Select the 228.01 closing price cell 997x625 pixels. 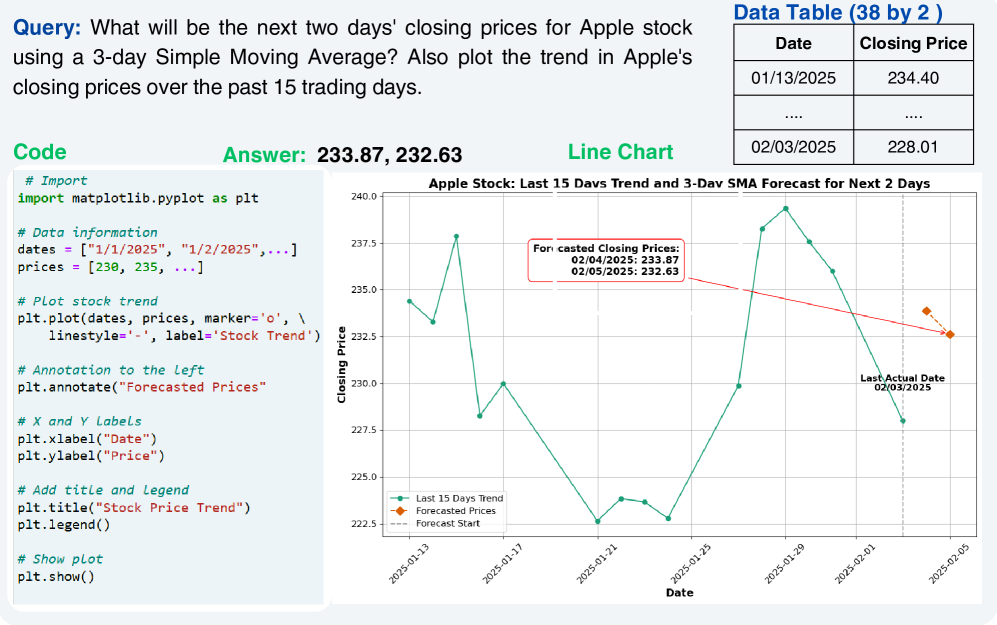tap(913, 147)
